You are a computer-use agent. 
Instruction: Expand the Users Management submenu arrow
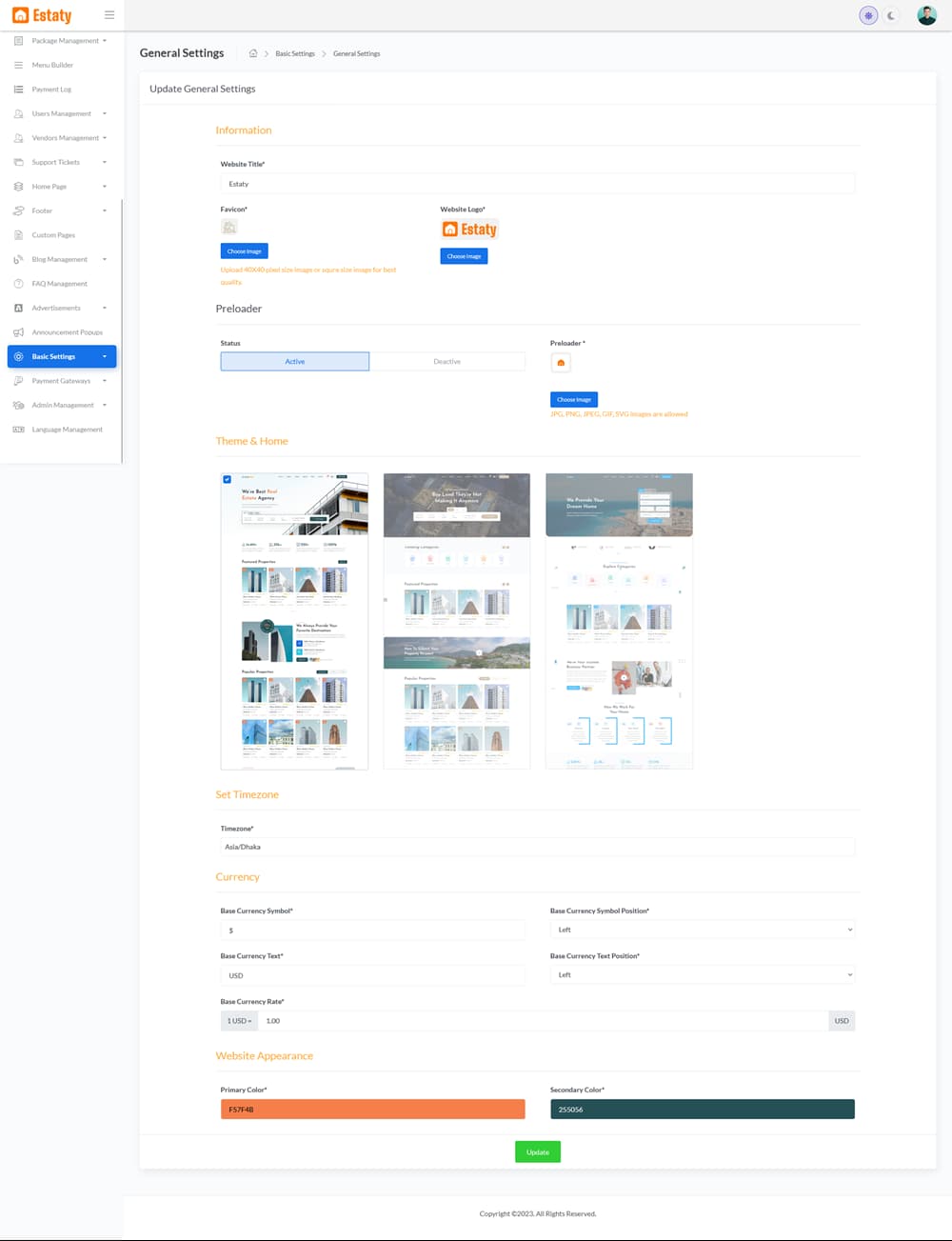point(105,113)
